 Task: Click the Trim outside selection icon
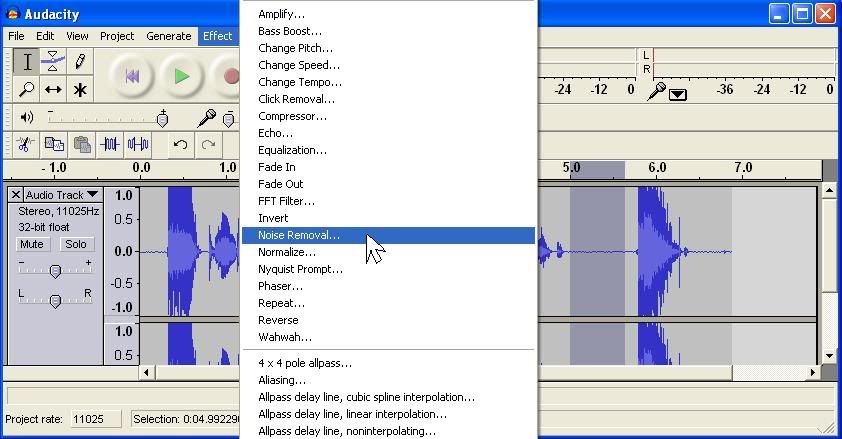(x=110, y=144)
